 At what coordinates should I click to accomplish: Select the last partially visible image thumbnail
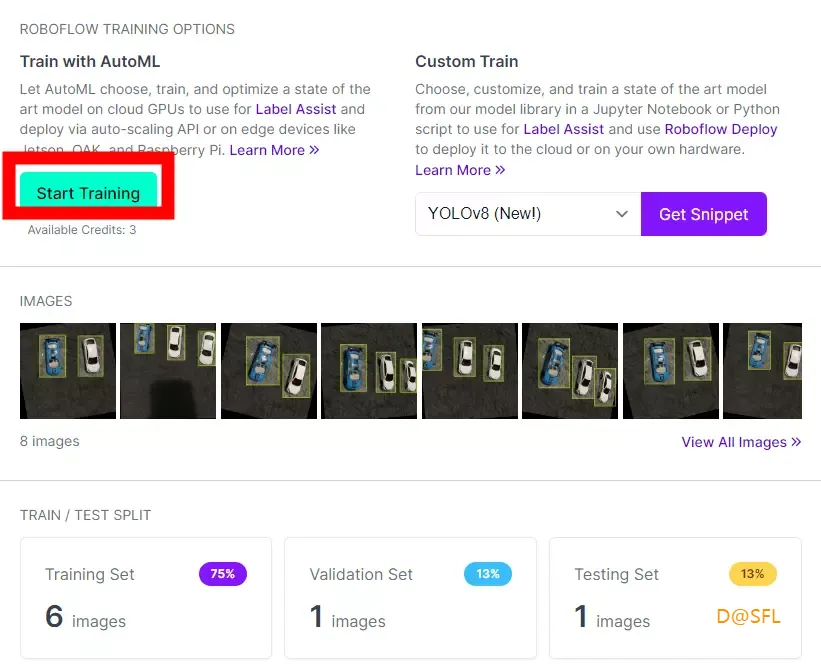[x=762, y=371]
